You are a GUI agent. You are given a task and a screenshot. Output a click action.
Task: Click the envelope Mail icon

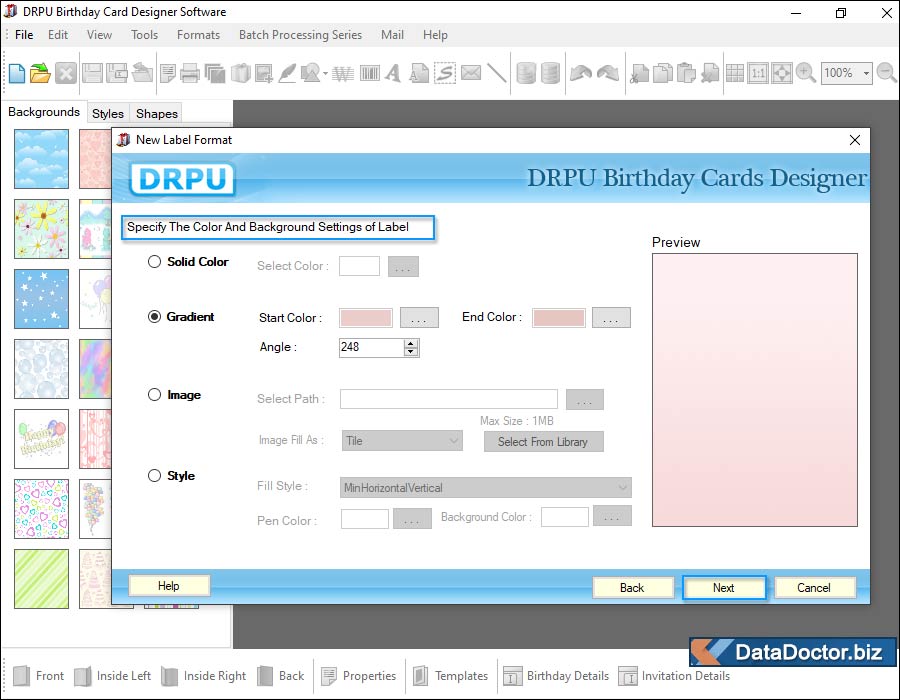click(x=471, y=73)
